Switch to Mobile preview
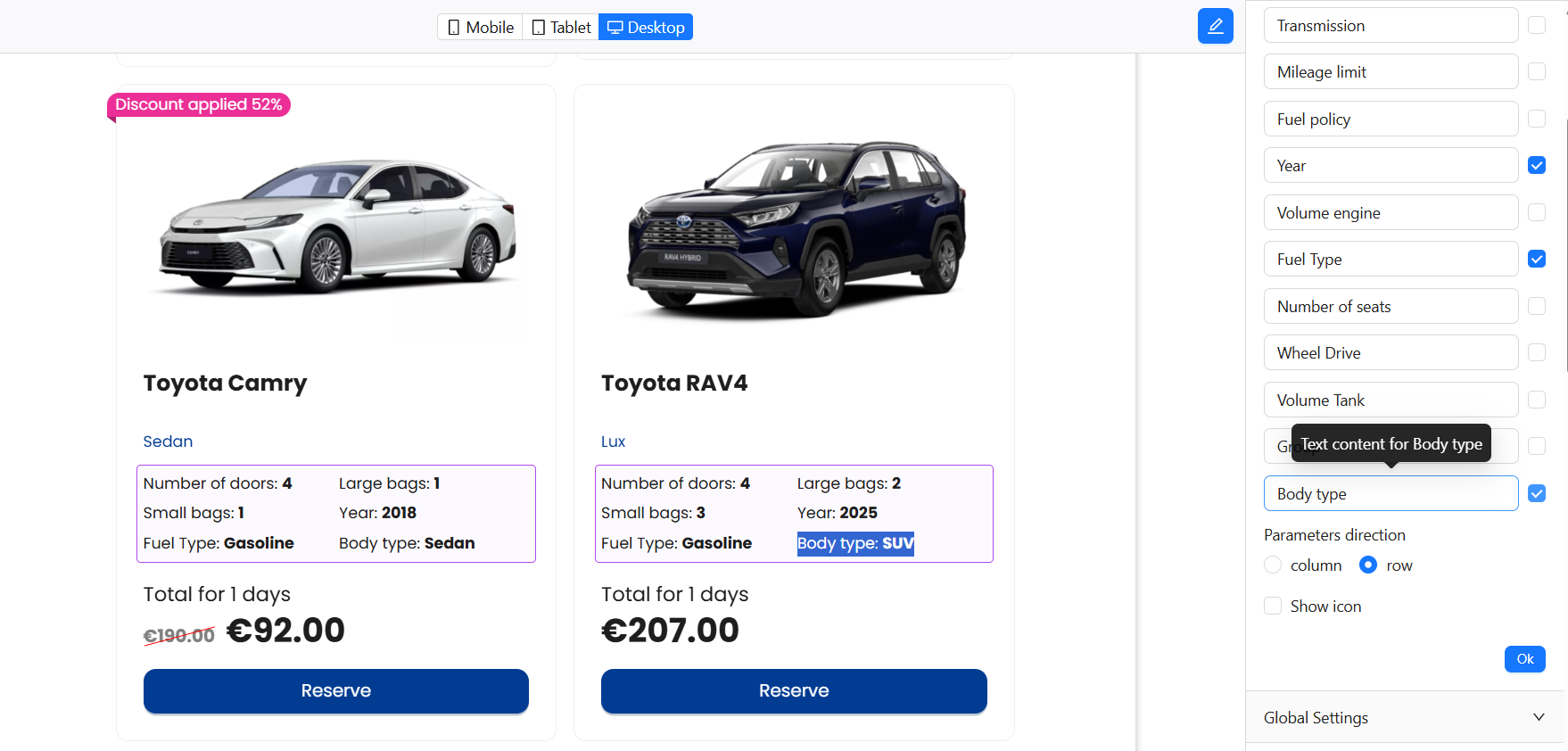This screenshot has width=1568, height=751. (x=480, y=28)
